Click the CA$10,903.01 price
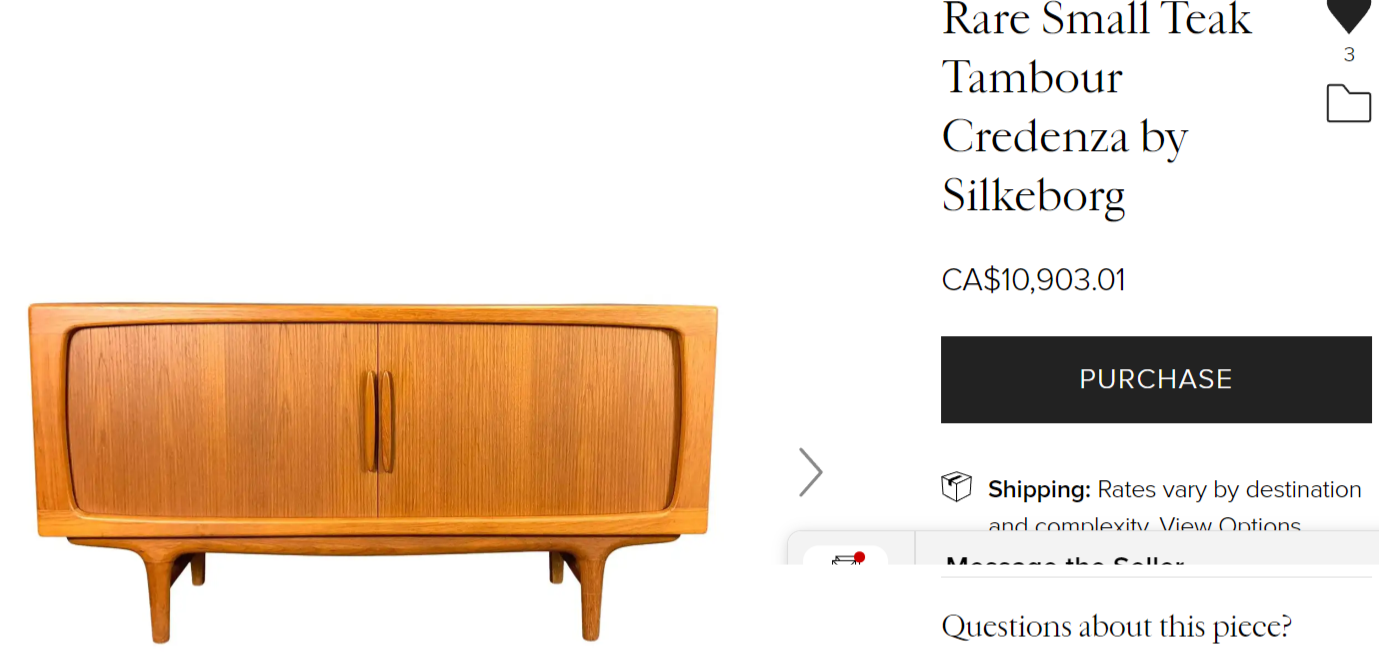Image resolution: width=1379 pixels, height=656 pixels. [x=1033, y=279]
